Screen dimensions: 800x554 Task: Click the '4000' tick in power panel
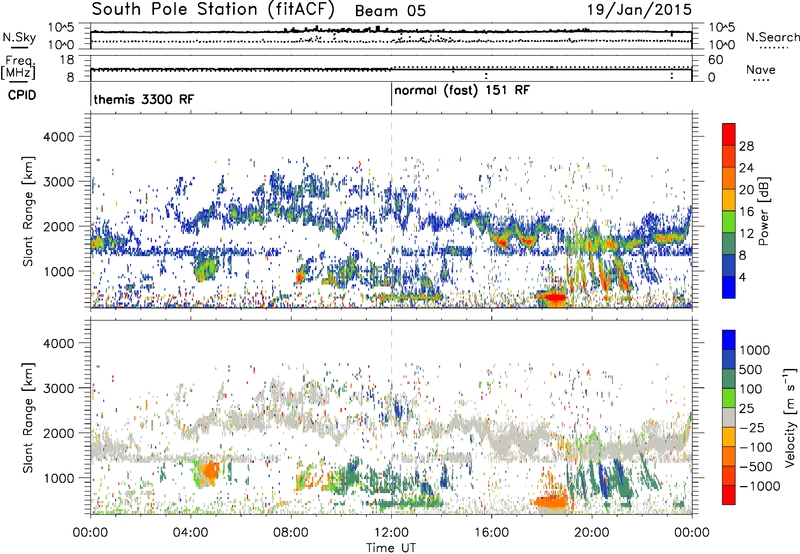pos(59,137)
